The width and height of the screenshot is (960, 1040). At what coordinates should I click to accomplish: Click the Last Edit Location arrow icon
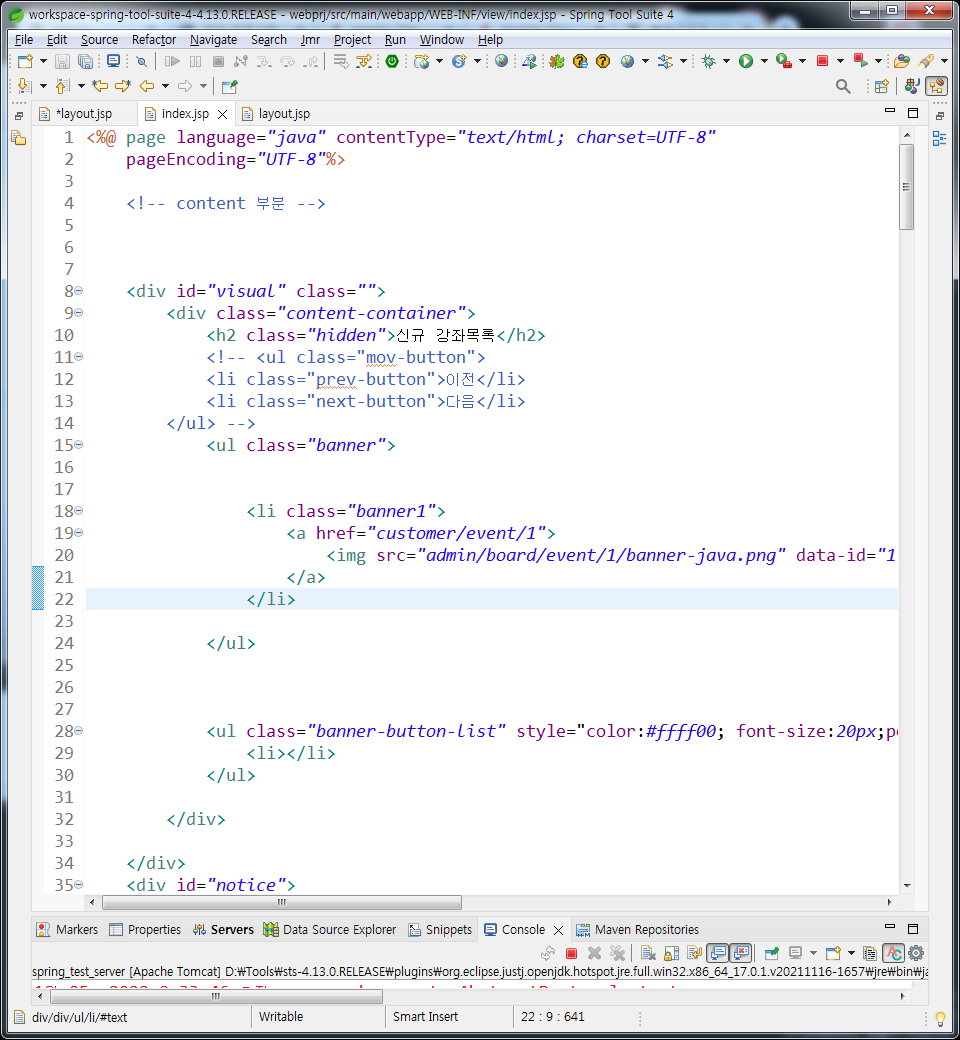100,86
